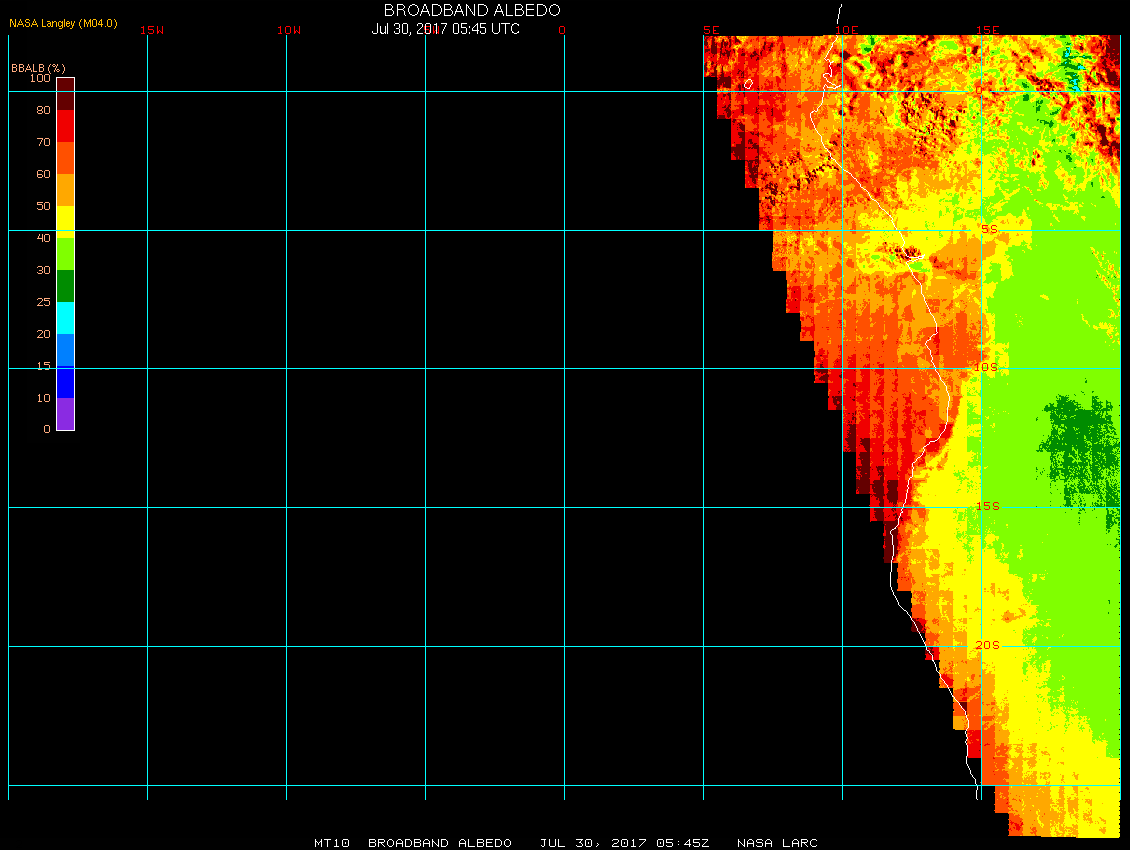1130x850 pixels.
Task: Select the dark blue 10–15% legend swatch
Action: [x=65, y=382]
